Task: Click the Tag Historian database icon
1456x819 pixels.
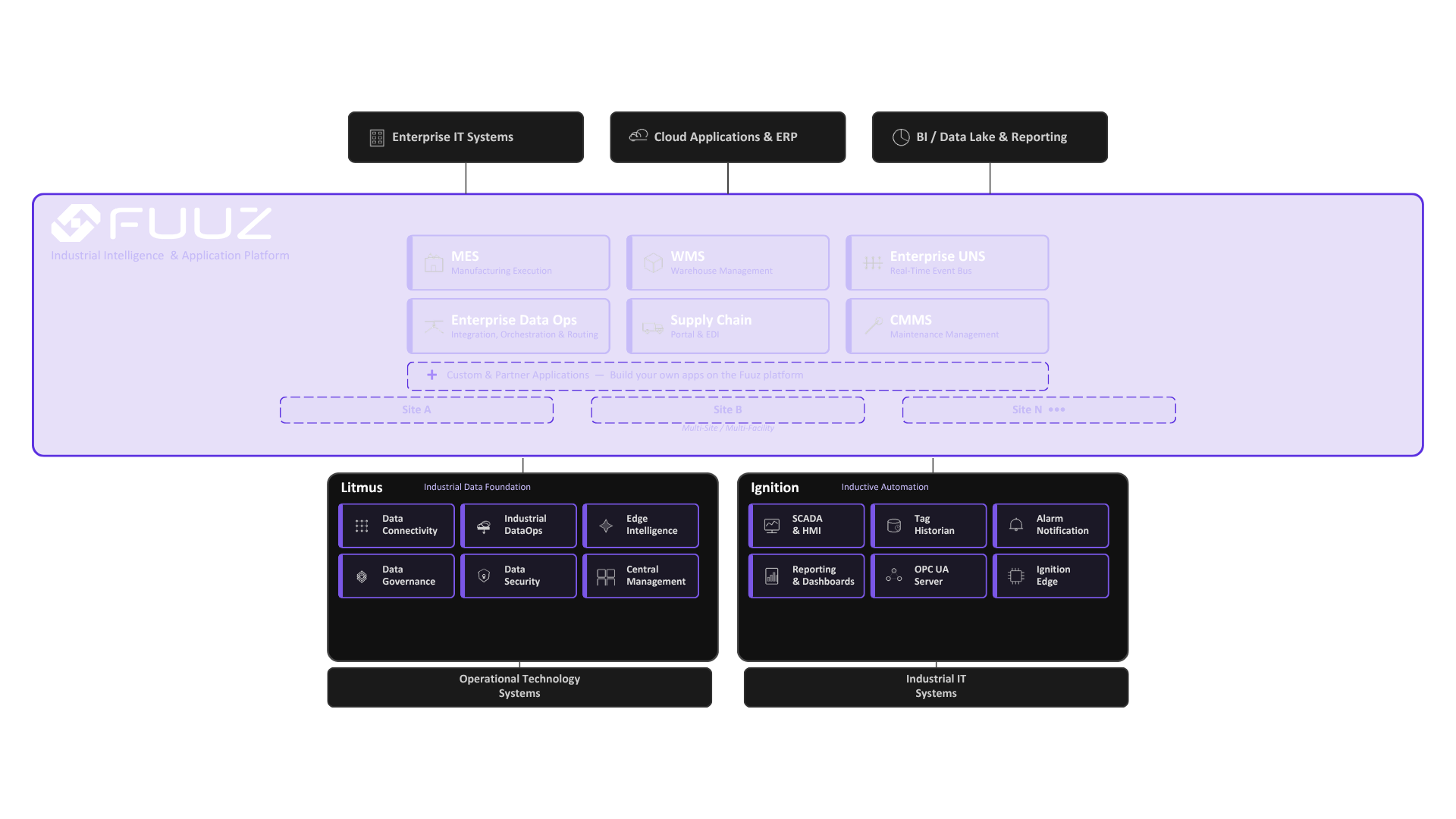Action: click(894, 526)
